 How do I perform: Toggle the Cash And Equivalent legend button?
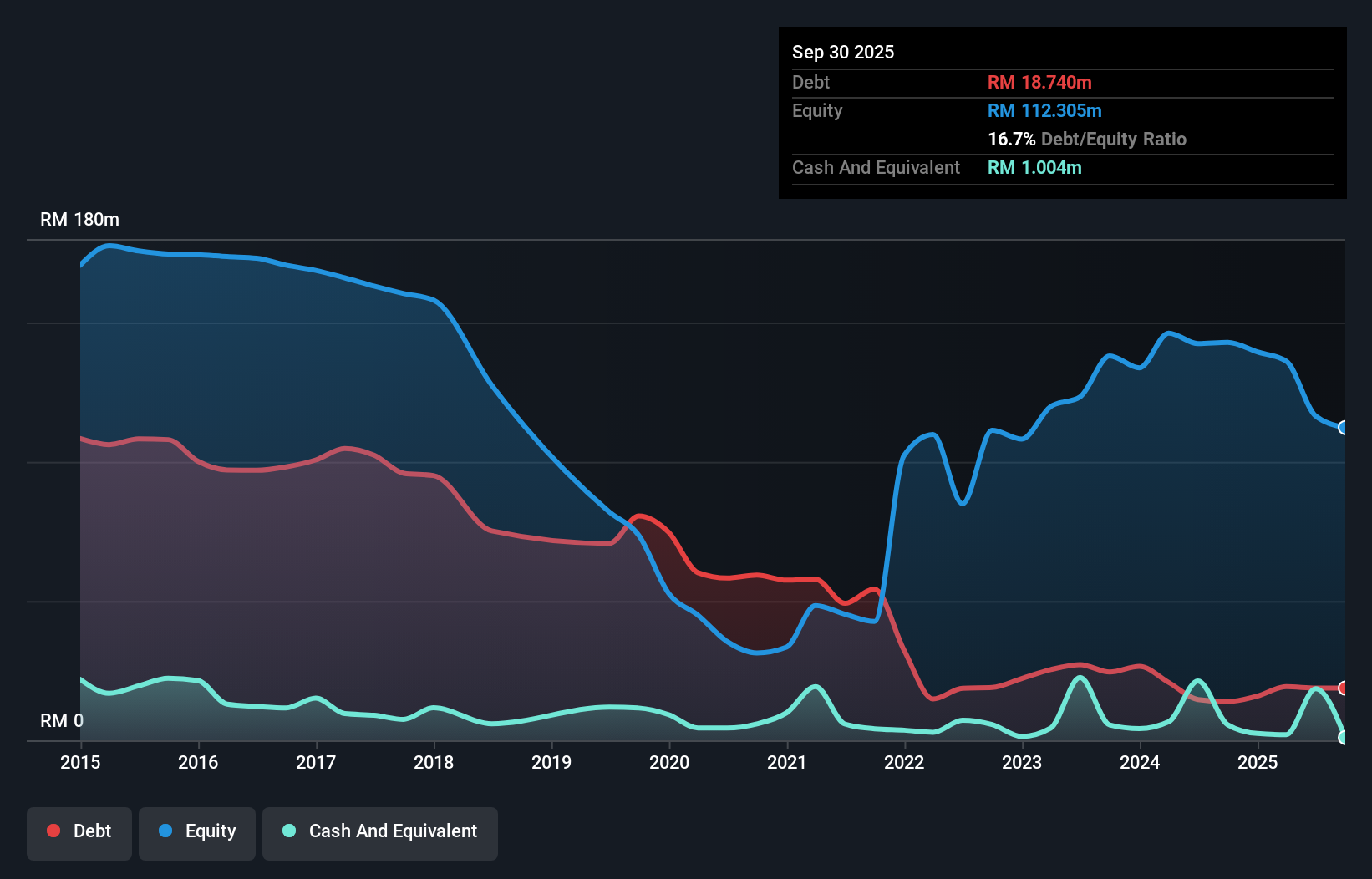[380, 833]
